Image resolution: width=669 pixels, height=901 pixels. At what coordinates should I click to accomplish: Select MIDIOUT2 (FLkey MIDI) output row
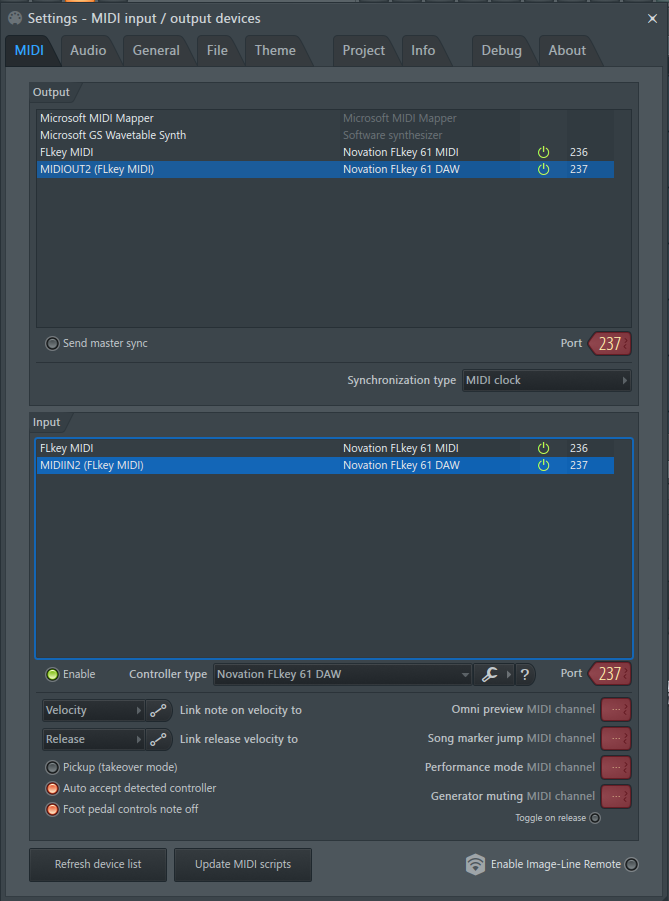point(325,169)
